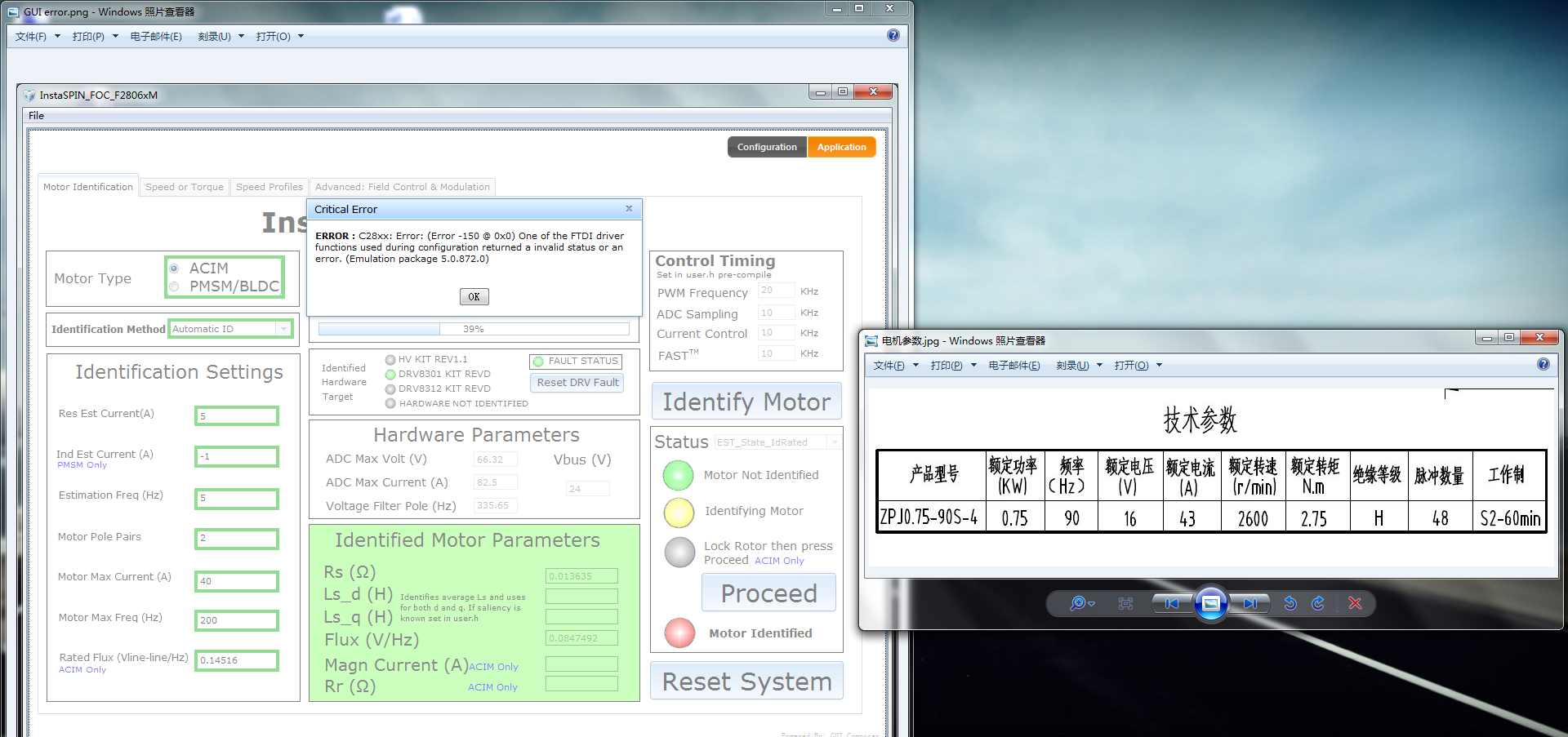Click the yellow Identifying Motor indicator
Viewport: 1568px width, 737px height.
[679, 512]
